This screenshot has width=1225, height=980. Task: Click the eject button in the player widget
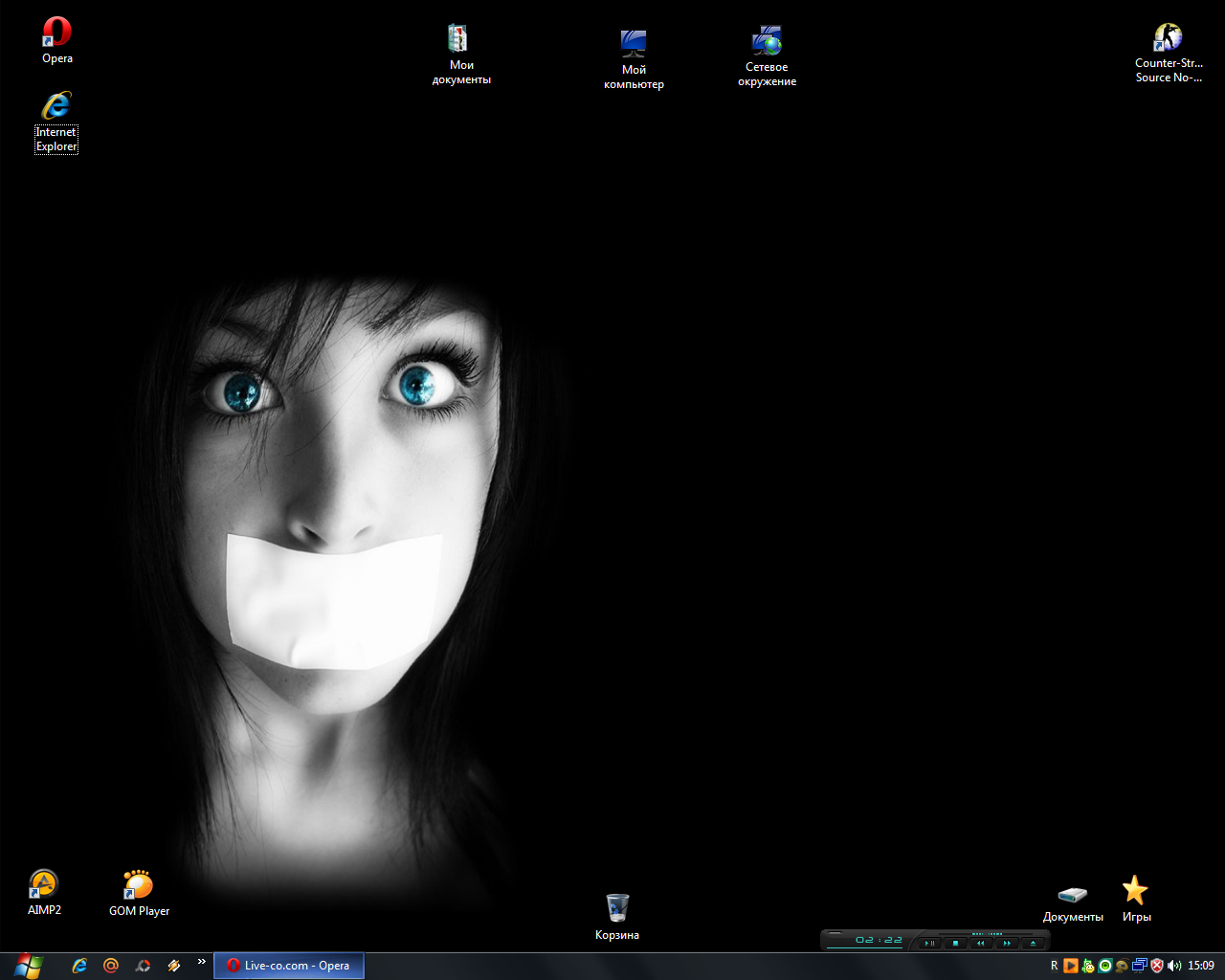(1032, 944)
